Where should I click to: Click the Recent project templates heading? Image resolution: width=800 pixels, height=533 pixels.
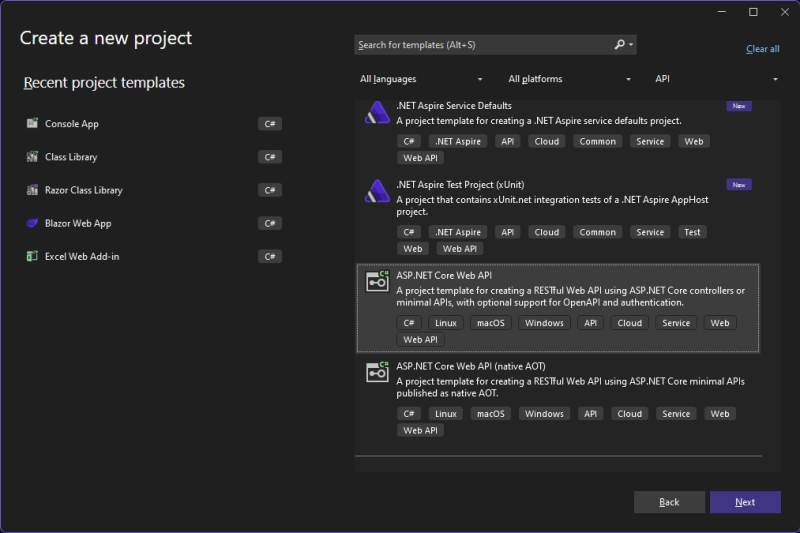[x=104, y=83]
